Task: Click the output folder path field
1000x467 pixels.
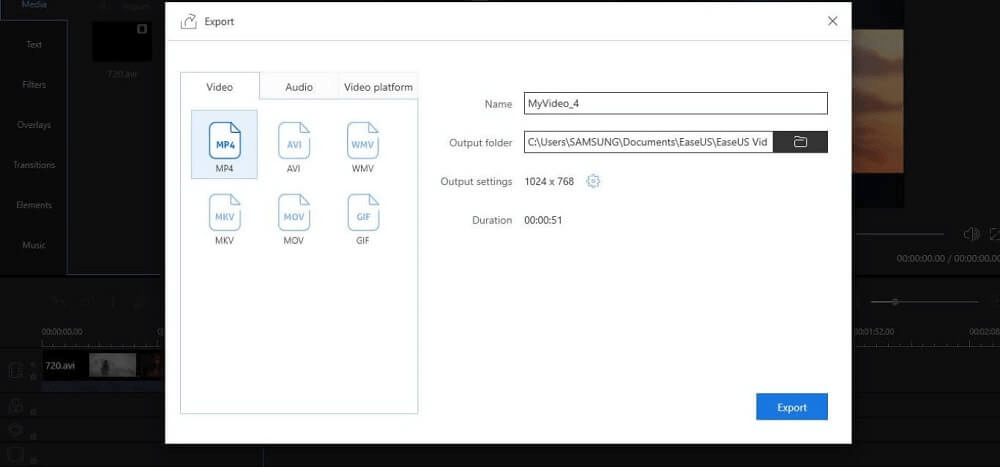Action: [x=648, y=142]
